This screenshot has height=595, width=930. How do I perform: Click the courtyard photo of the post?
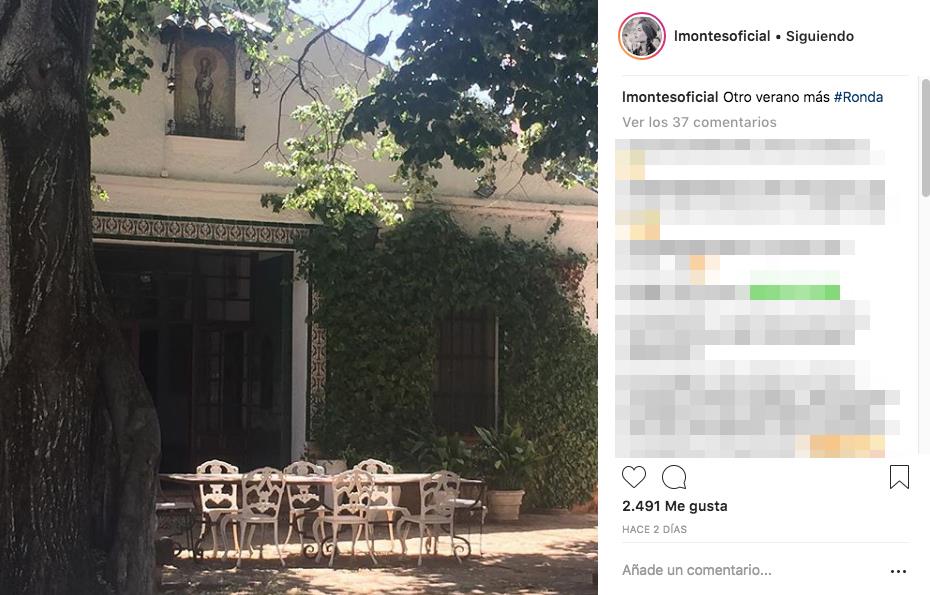click(x=299, y=297)
